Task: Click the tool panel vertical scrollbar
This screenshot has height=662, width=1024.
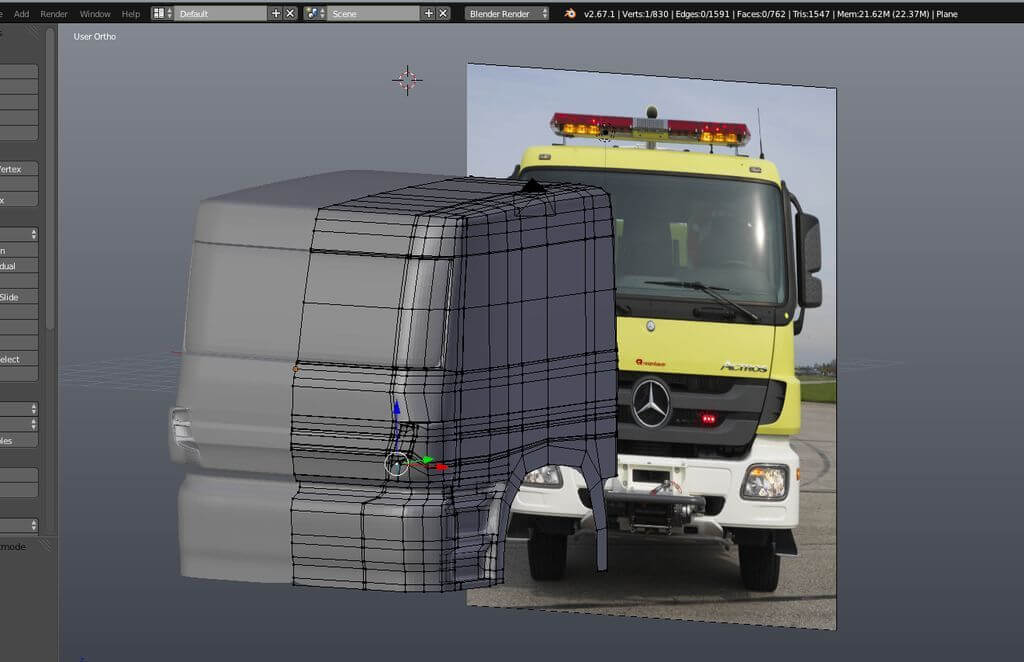Action: 50,200
